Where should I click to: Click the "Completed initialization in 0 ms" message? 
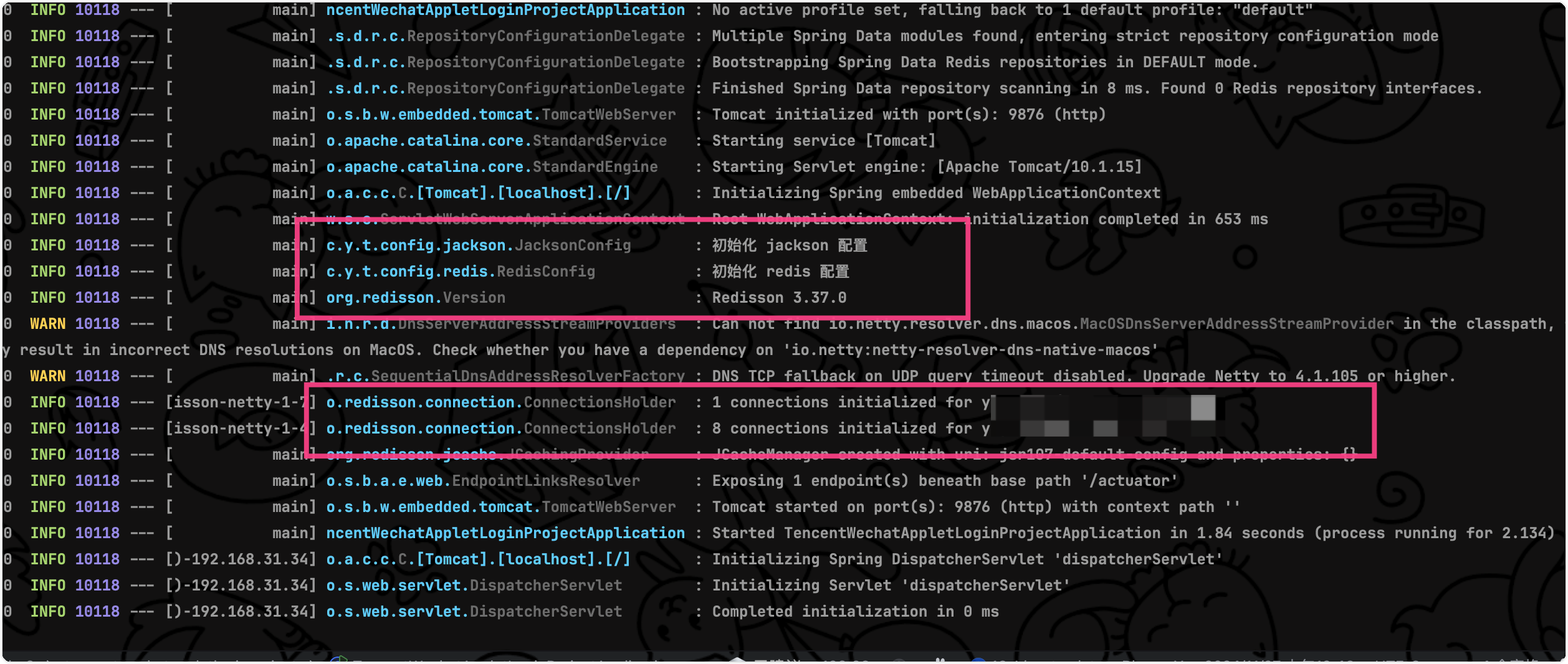pos(855,612)
